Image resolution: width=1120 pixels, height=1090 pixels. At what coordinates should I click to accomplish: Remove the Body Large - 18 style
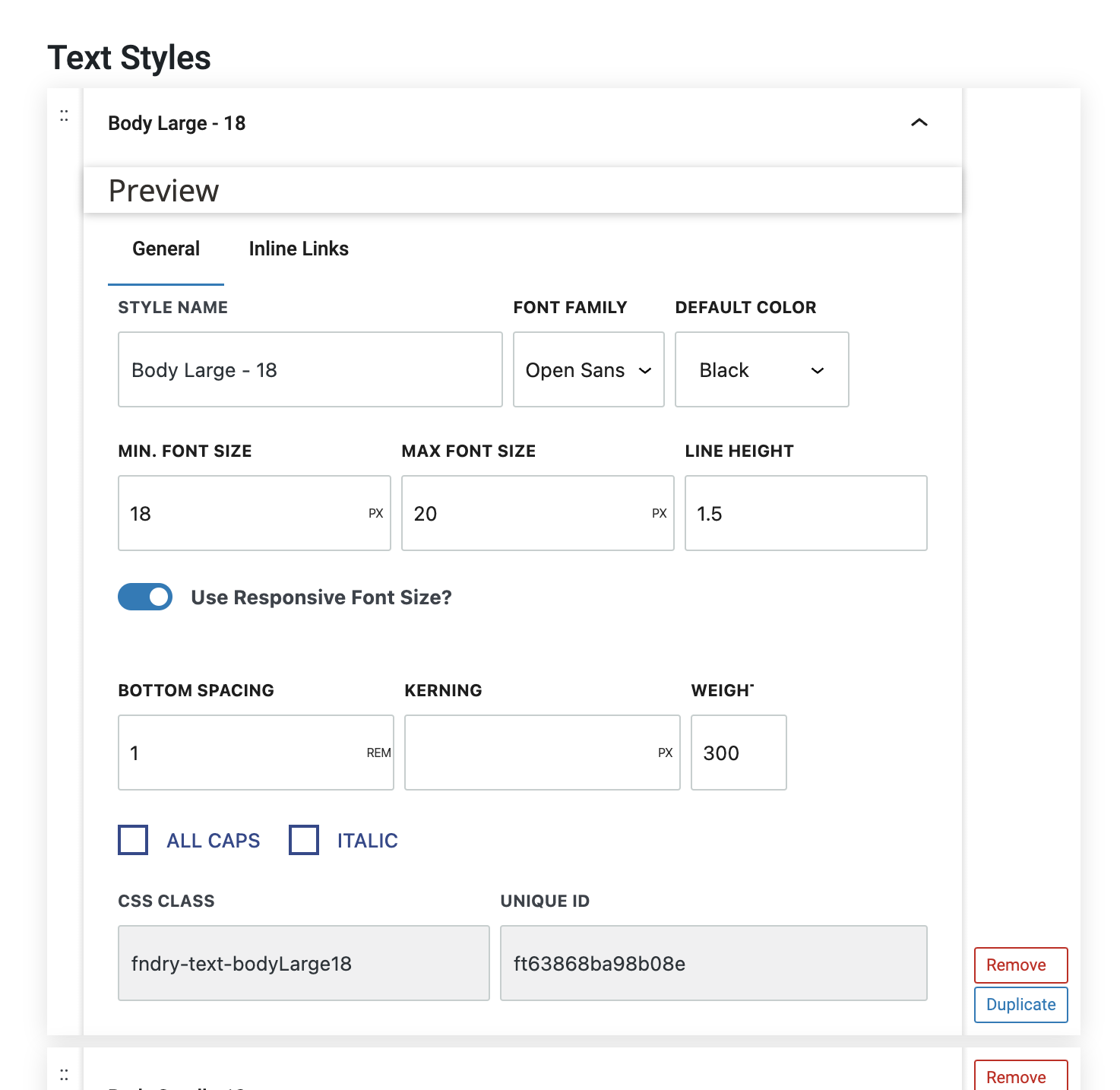[1020, 965]
